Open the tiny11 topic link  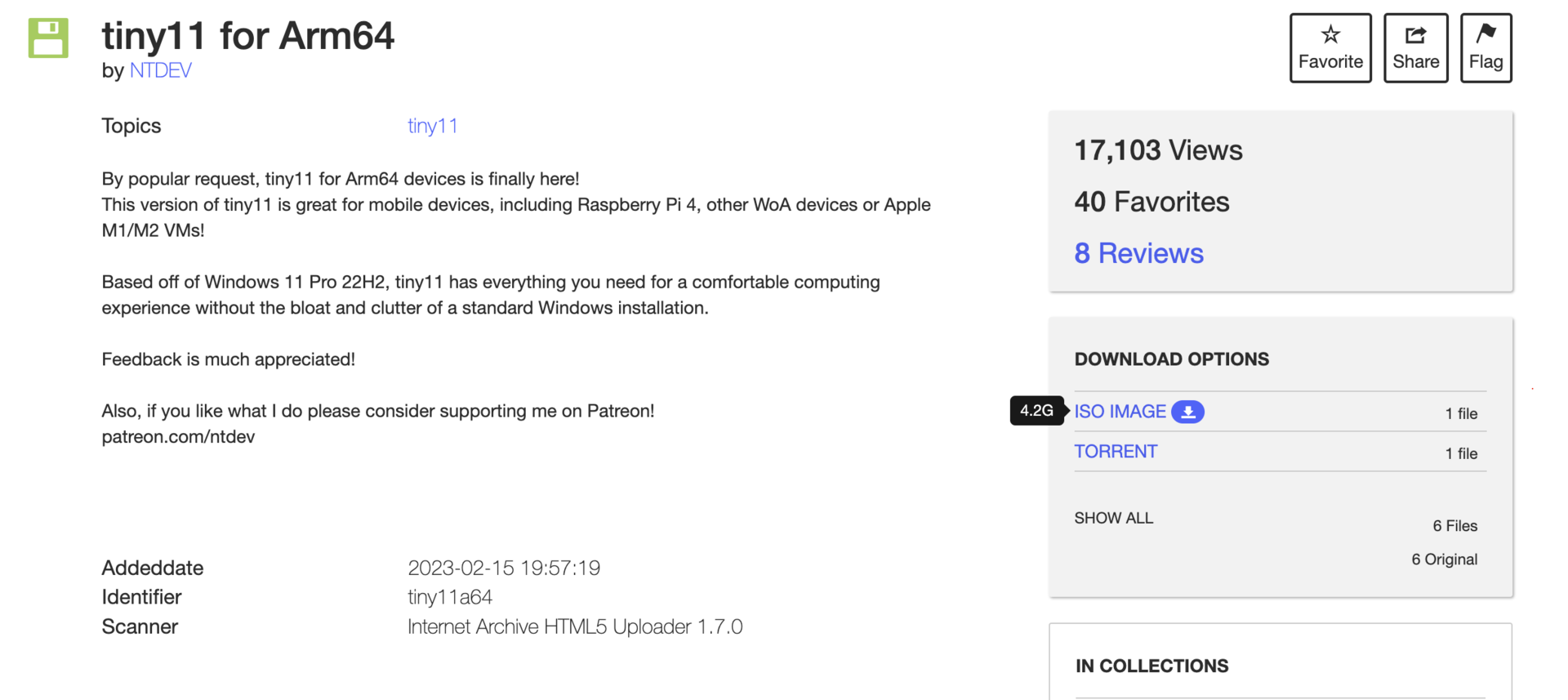(x=432, y=126)
